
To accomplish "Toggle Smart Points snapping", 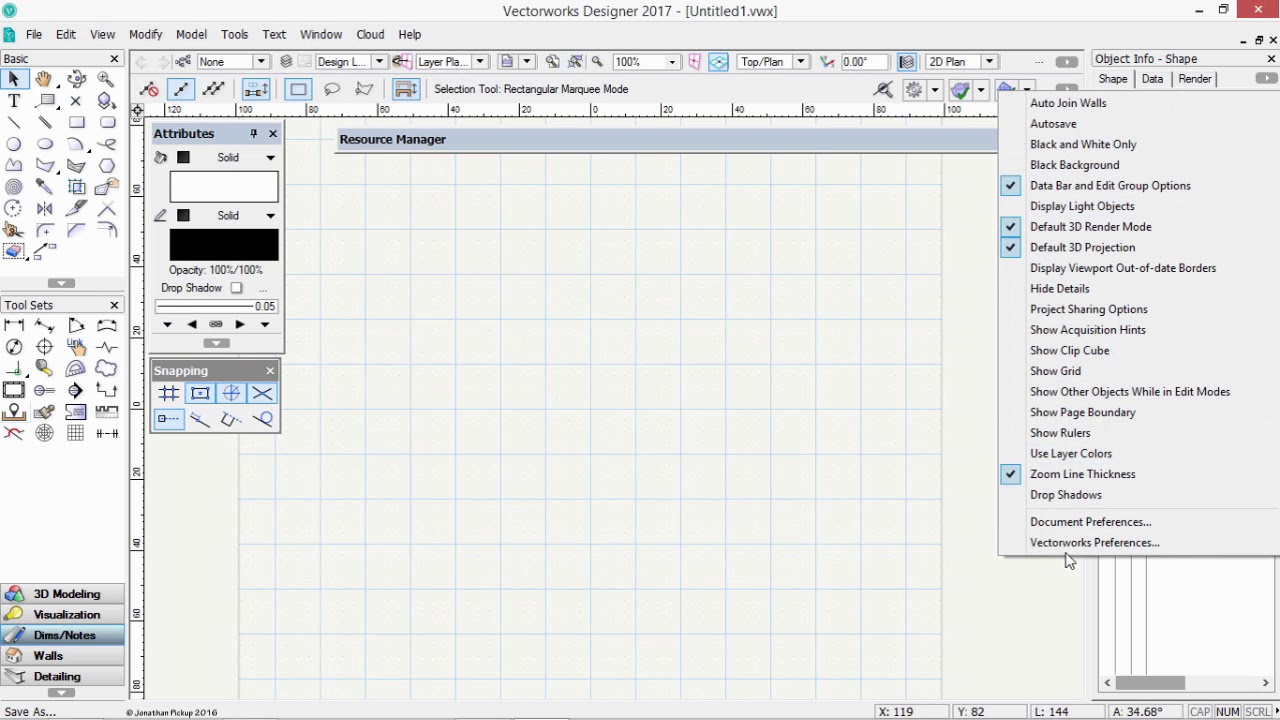I will click(x=168, y=419).
